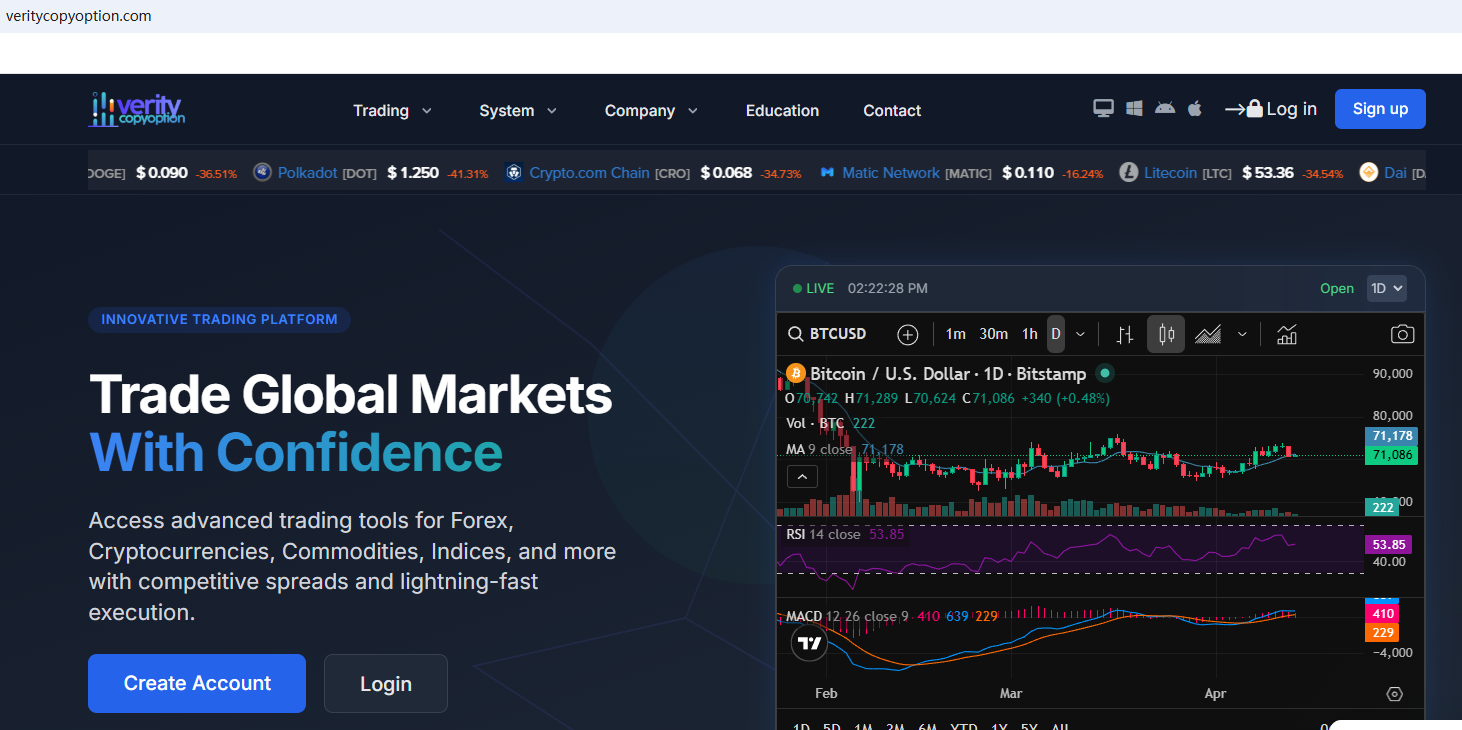Click the LIVE status indicator
The height and width of the screenshot is (730, 1462).
[x=813, y=288]
